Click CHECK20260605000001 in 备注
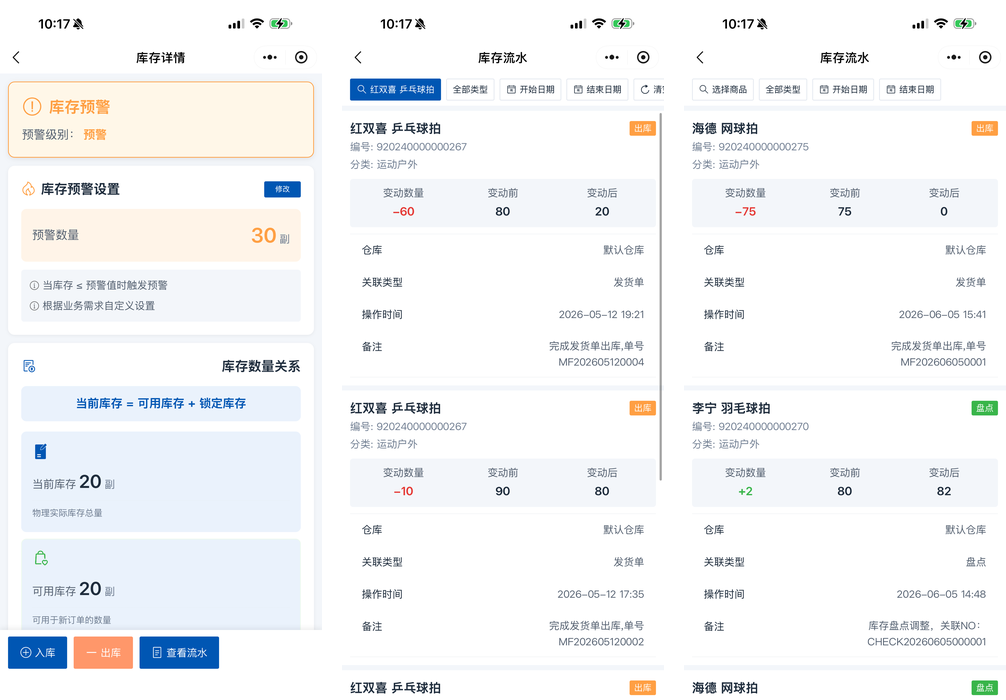This screenshot has height=700, width=1006. pos(926,642)
